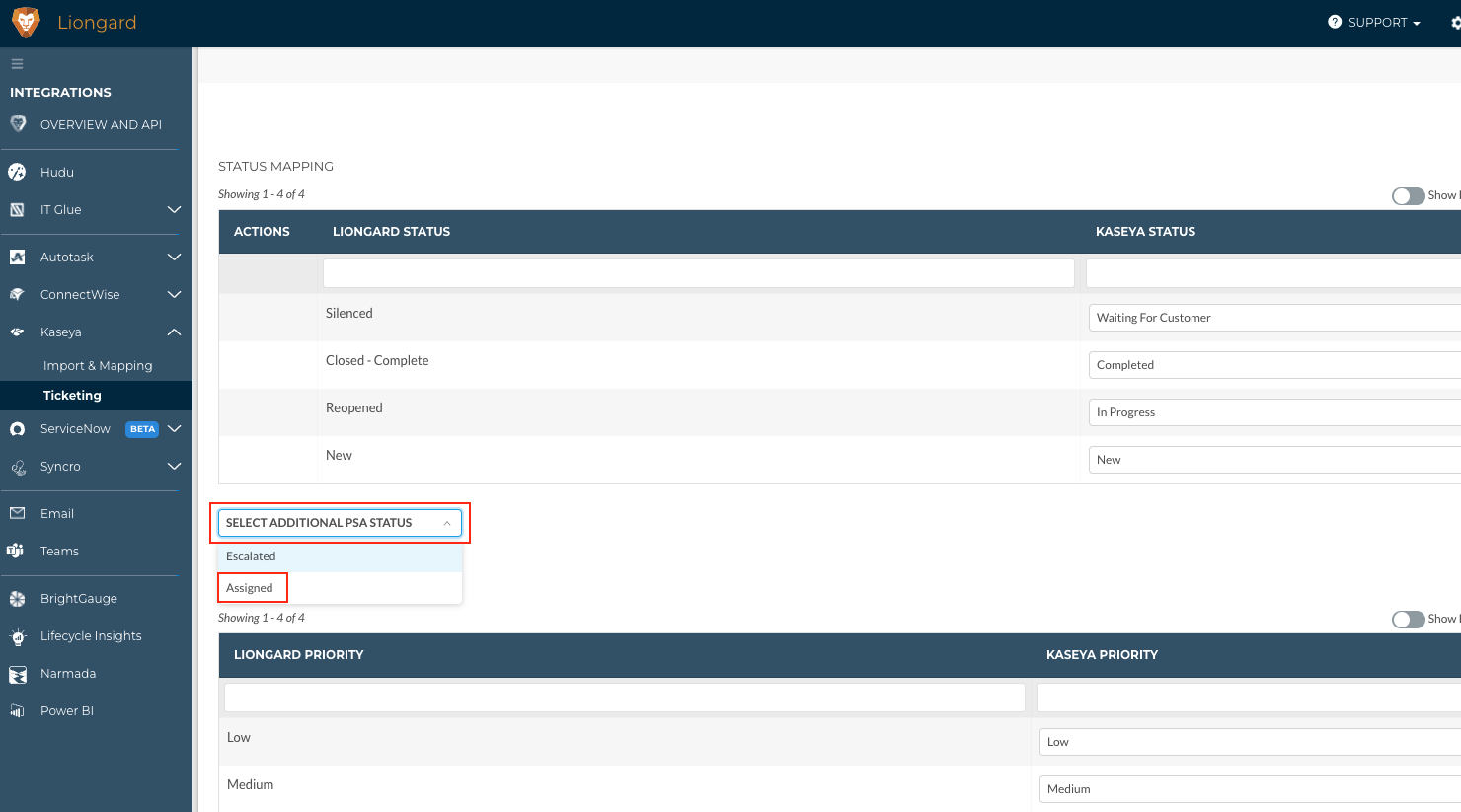The image size is (1461, 812).
Task: Open Kaseya priority dropdown for Low row
Action: point(1250,742)
